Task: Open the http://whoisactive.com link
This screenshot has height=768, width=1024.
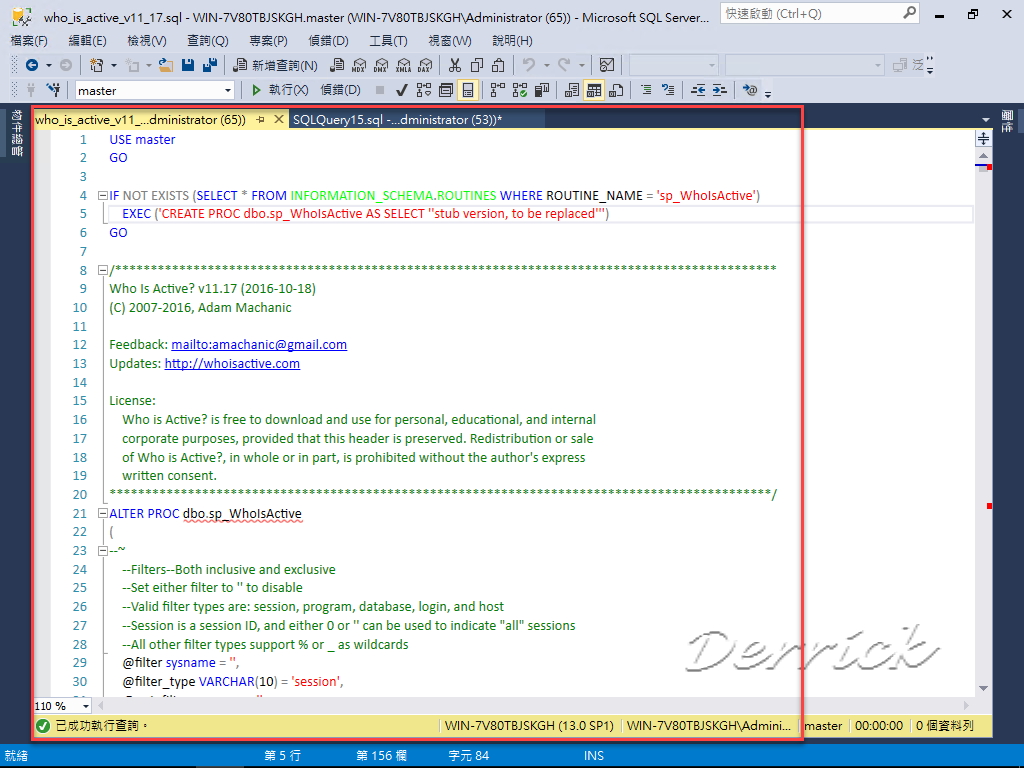Action: (232, 363)
